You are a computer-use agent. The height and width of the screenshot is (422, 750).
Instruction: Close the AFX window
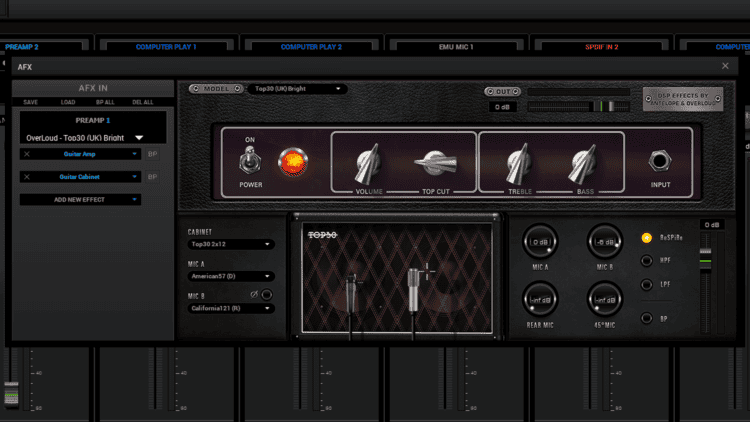725,66
